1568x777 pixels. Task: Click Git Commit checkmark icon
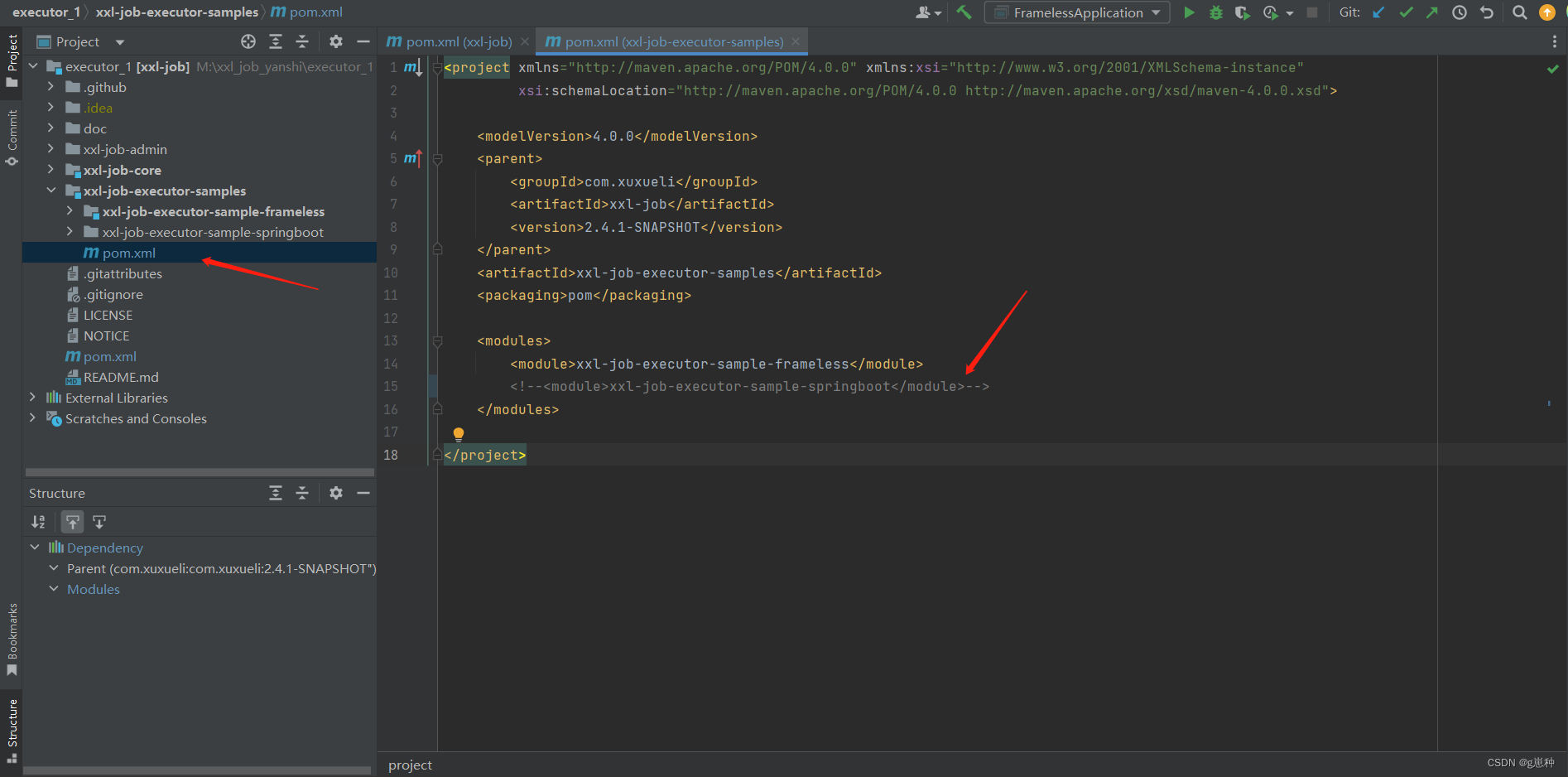tap(1406, 12)
